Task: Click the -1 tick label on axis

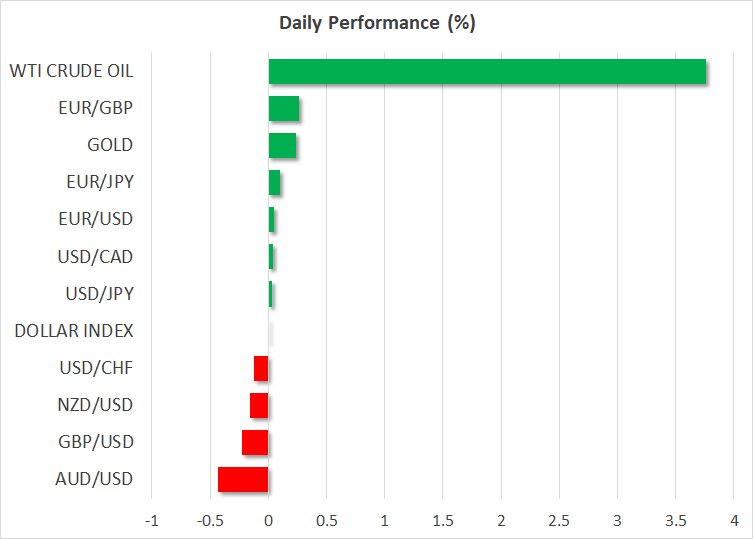Action: (151, 521)
